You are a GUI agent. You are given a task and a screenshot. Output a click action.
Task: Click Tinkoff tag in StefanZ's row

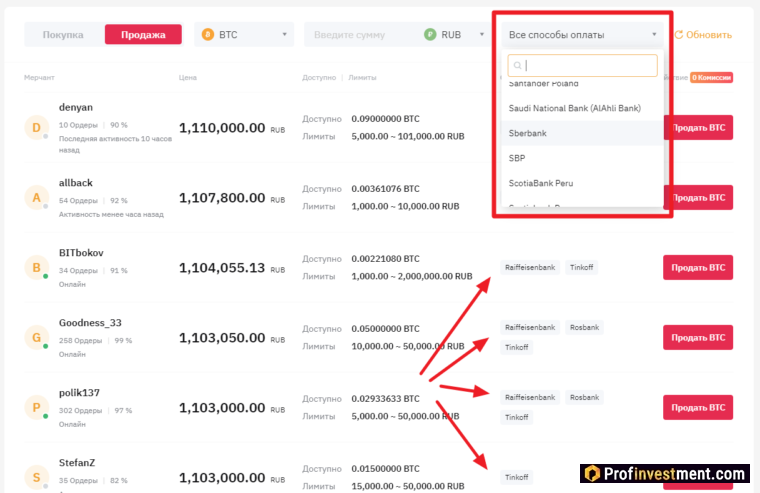(x=516, y=477)
